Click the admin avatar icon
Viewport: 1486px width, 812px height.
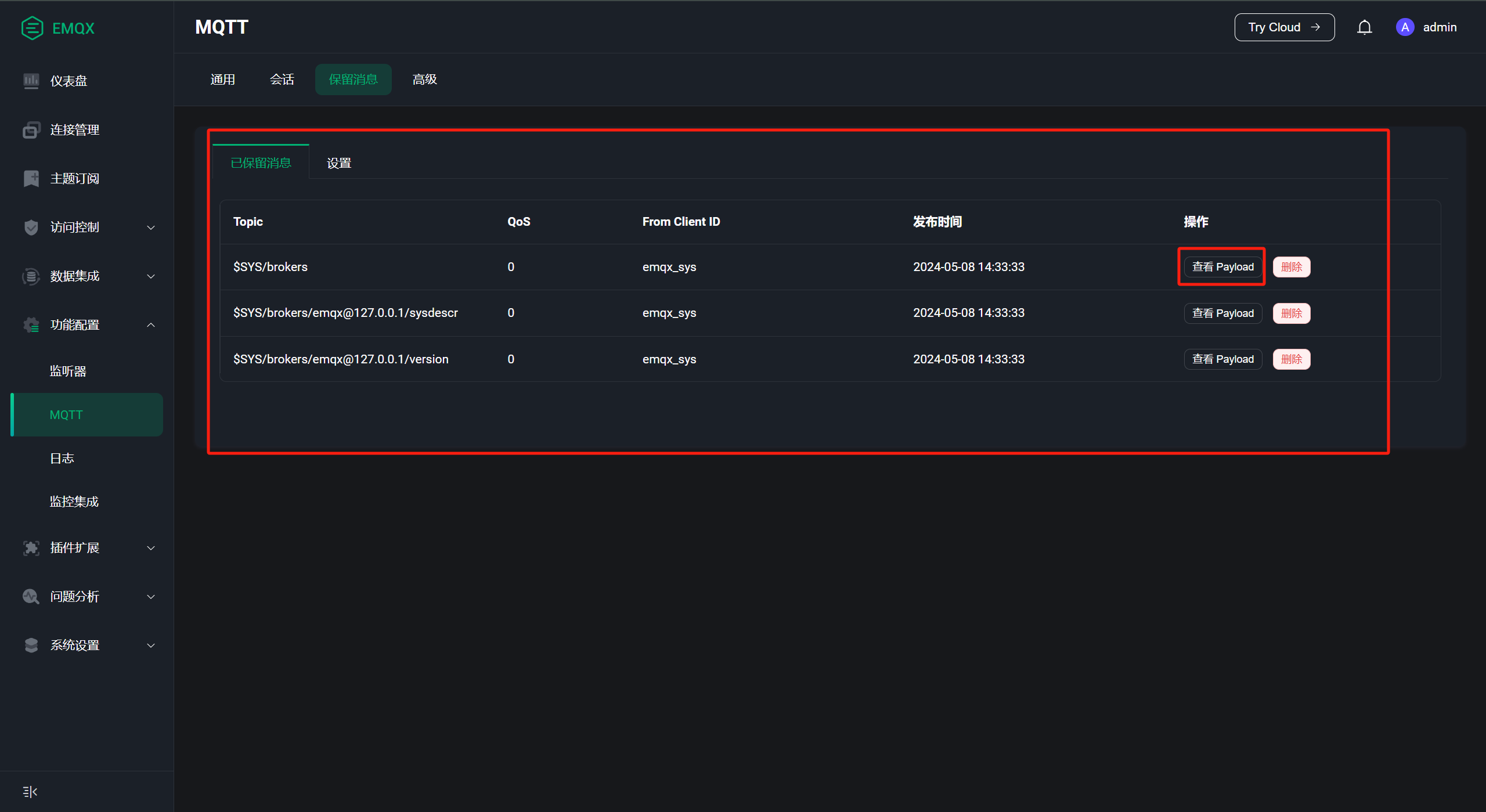click(x=1405, y=27)
